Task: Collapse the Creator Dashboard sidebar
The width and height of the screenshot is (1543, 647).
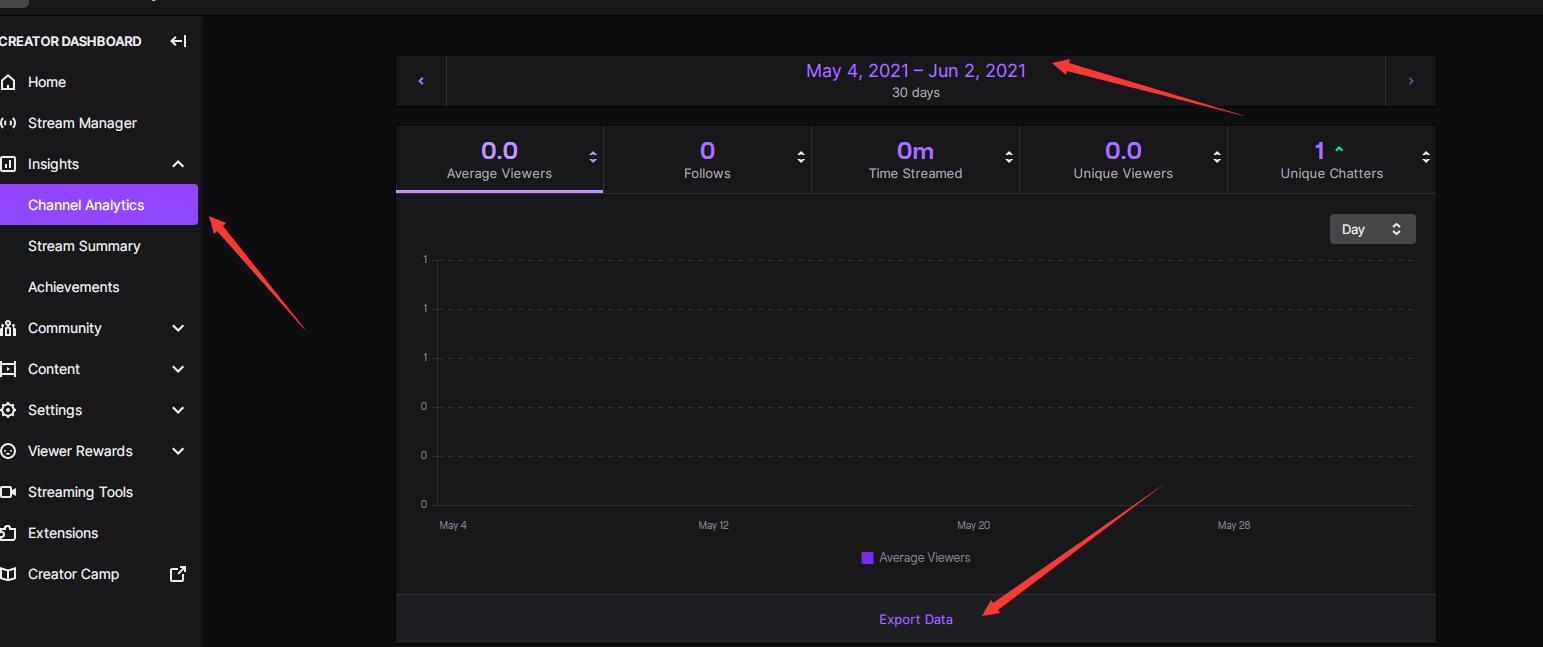Action: pos(178,41)
